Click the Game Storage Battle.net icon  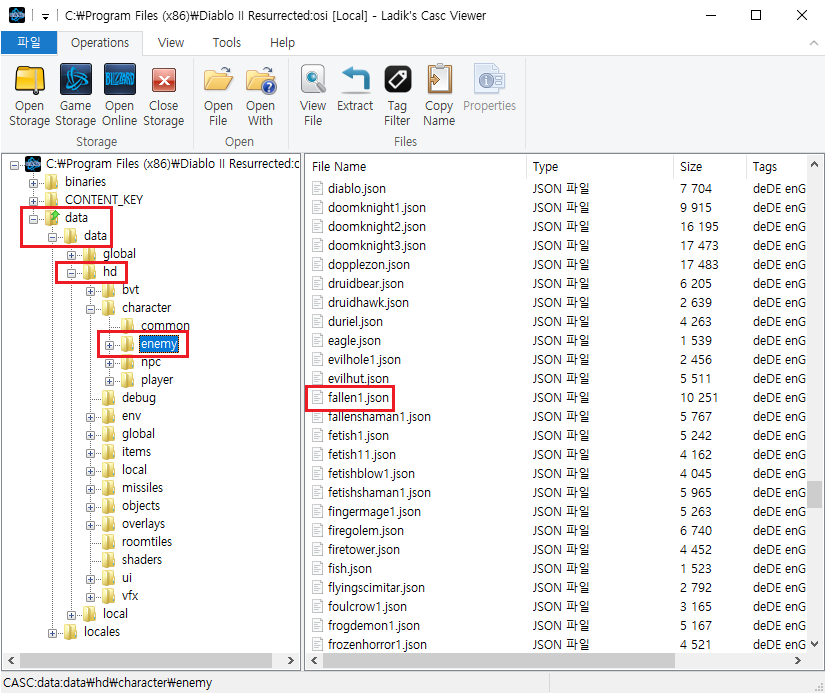76,80
